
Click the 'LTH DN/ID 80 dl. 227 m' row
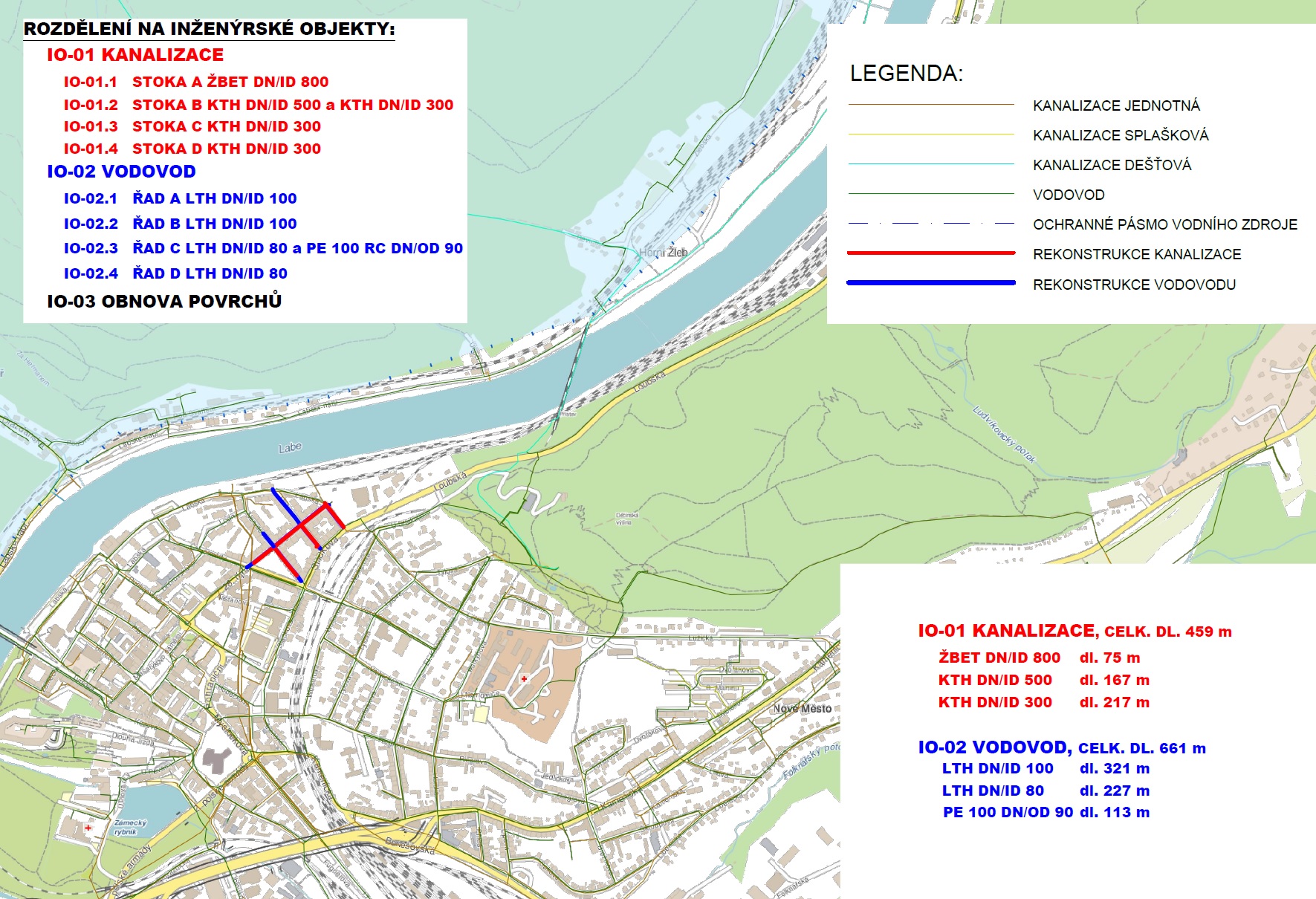(x=1046, y=791)
